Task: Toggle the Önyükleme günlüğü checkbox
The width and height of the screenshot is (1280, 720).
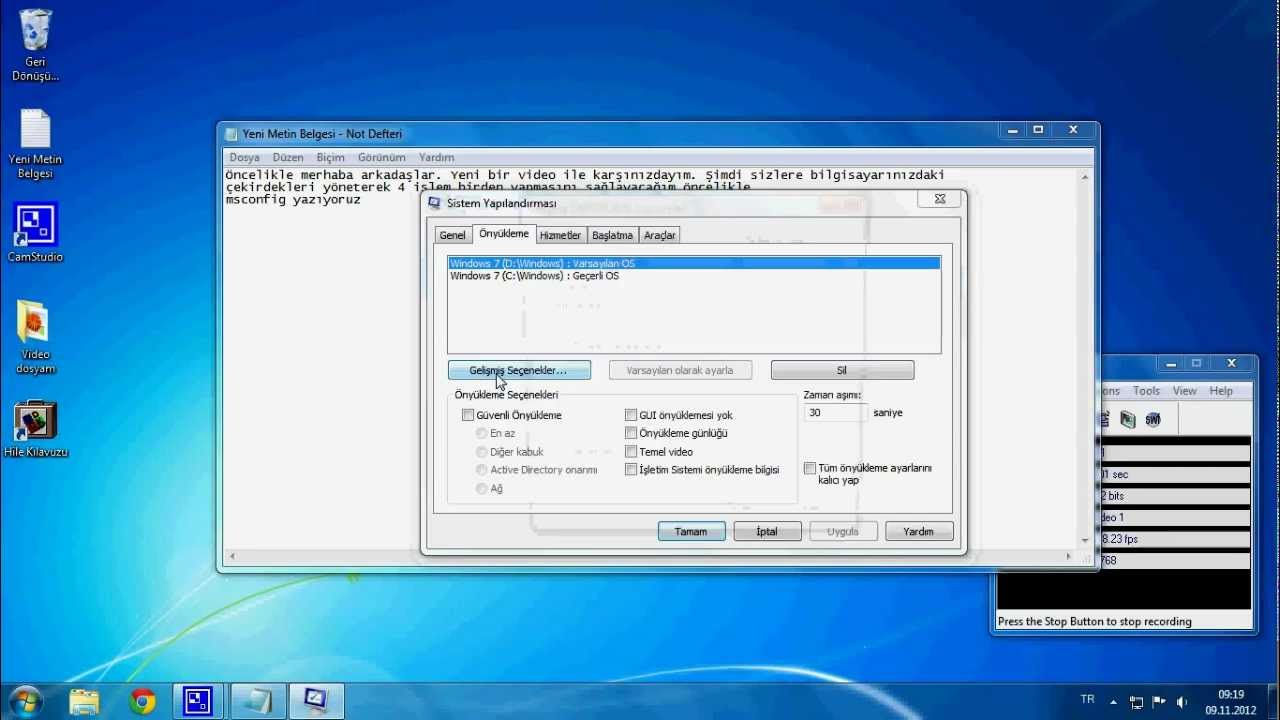Action: [631, 433]
